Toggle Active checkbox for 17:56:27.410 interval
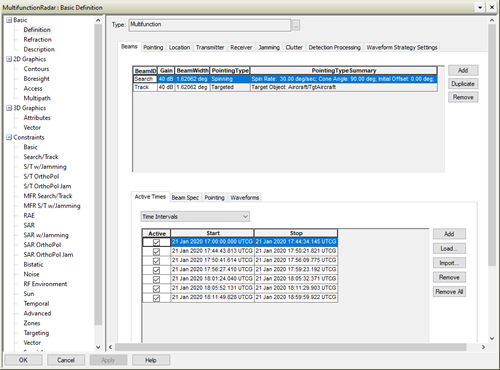Screen dimensions: 500x370 156,270
